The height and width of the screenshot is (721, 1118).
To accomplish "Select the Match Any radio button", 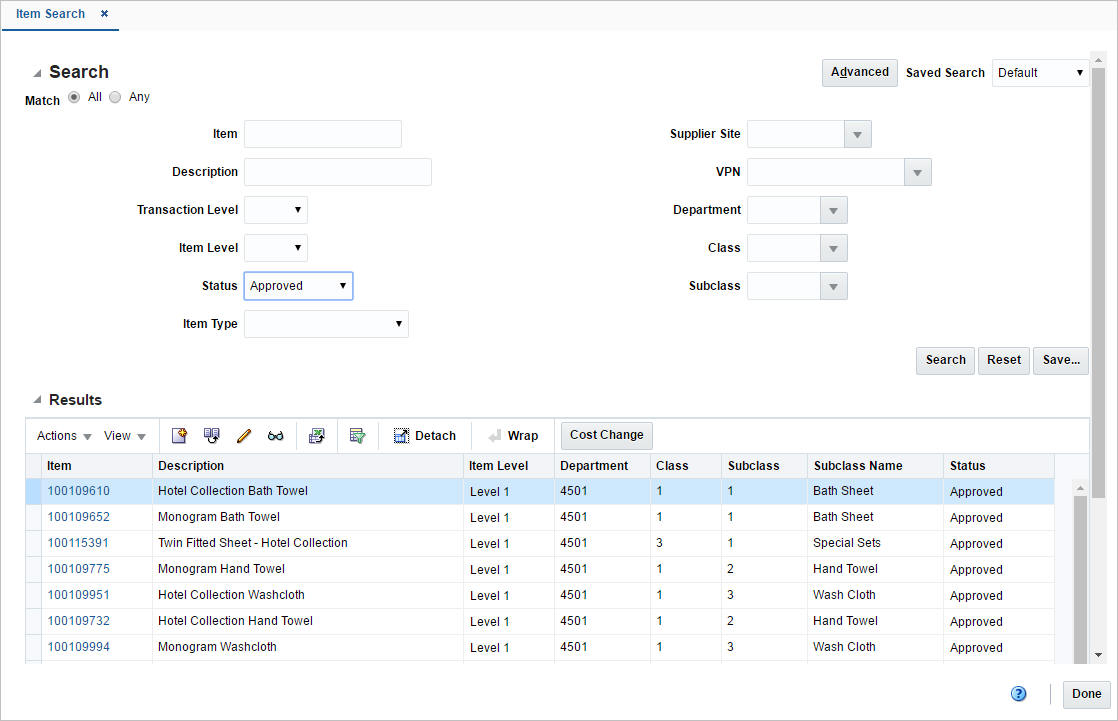I will pyautogui.click(x=115, y=96).
